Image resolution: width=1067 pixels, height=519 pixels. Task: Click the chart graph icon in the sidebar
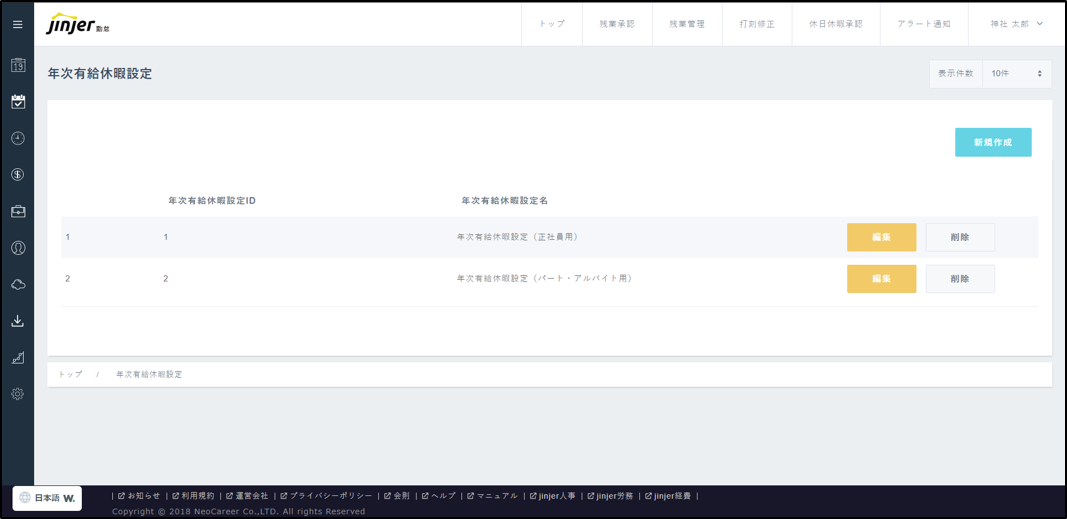coord(18,358)
